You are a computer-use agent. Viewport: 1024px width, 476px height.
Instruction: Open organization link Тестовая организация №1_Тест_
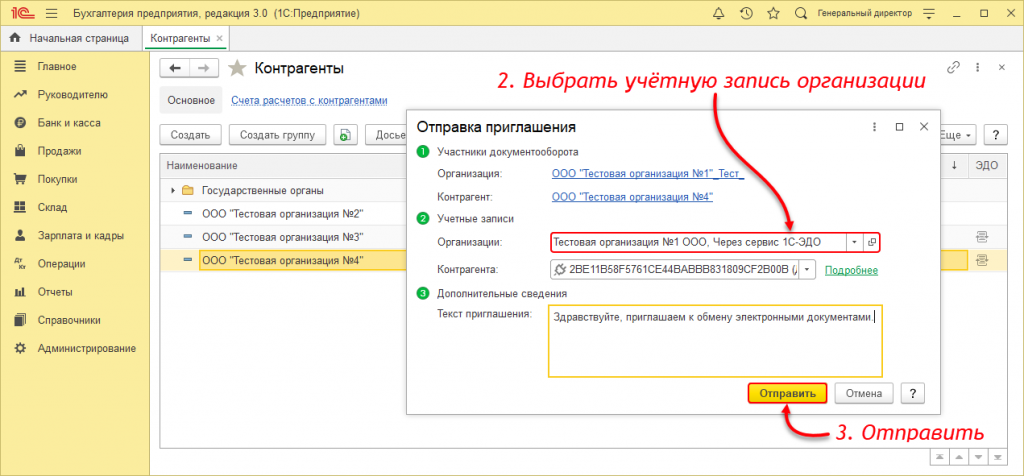pyautogui.click(x=648, y=174)
